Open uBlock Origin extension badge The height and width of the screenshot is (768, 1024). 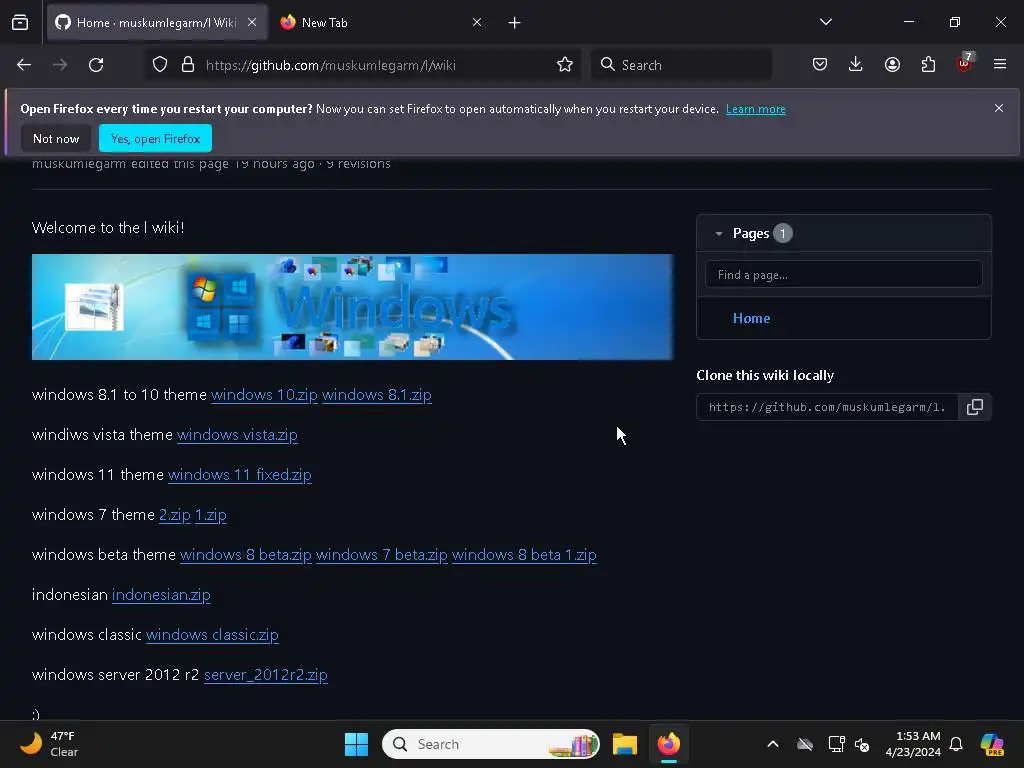(x=965, y=63)
